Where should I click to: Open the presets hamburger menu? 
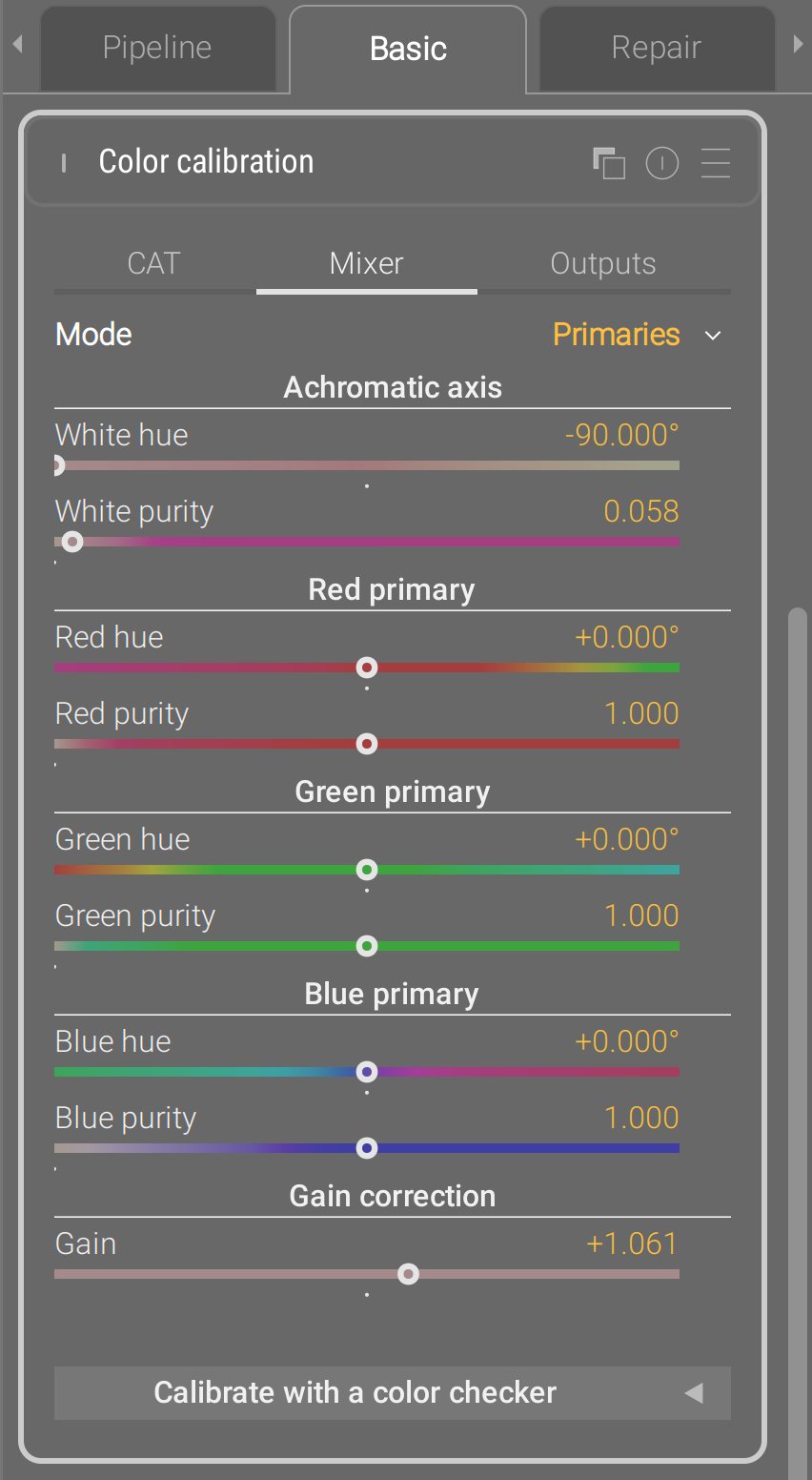click(x=716, y=163)
